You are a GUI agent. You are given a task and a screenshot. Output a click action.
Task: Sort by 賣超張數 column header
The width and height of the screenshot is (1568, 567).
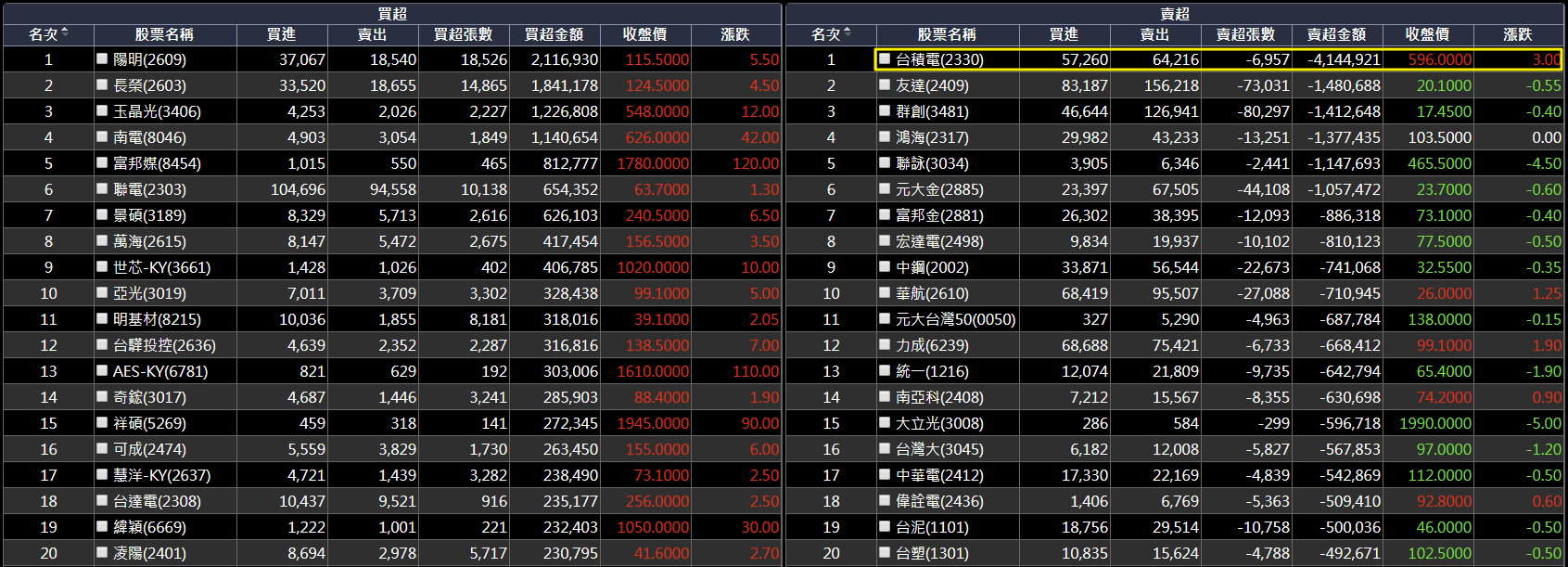(1245, 34)
